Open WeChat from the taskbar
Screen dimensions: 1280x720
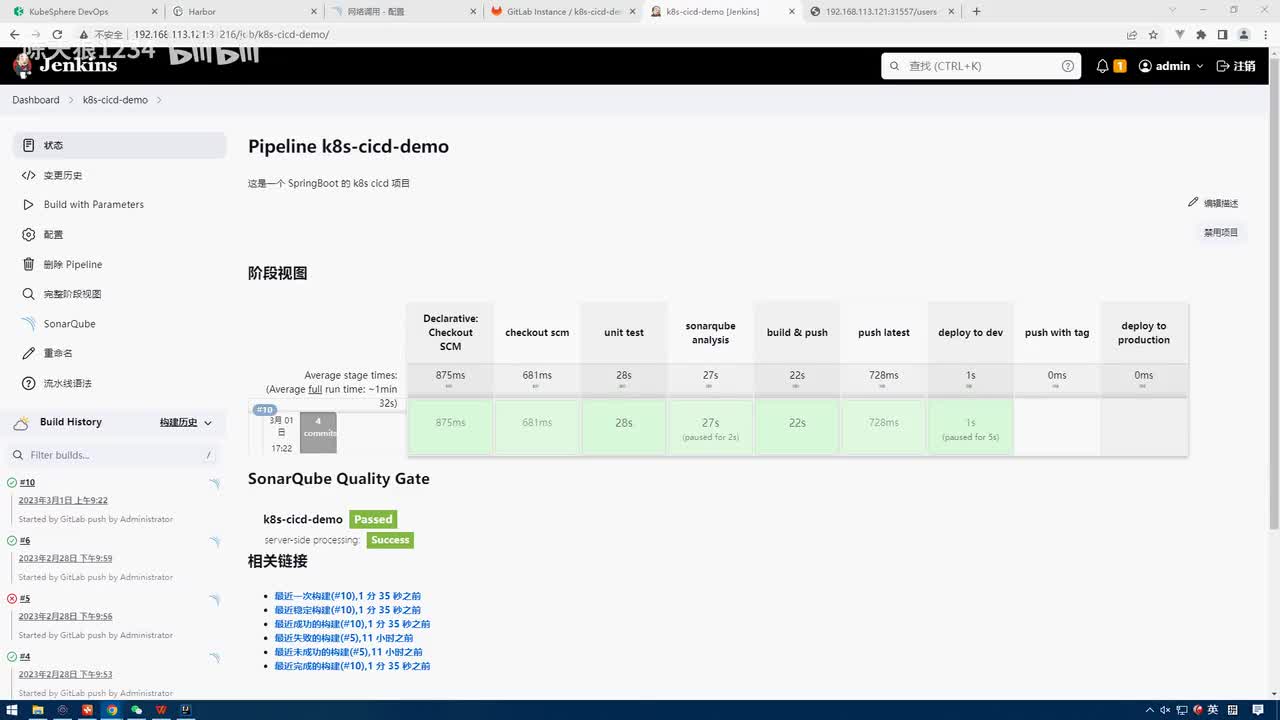137,710
